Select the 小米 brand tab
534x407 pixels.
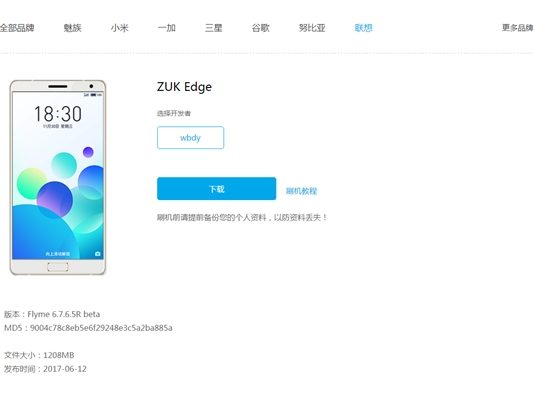120,28
